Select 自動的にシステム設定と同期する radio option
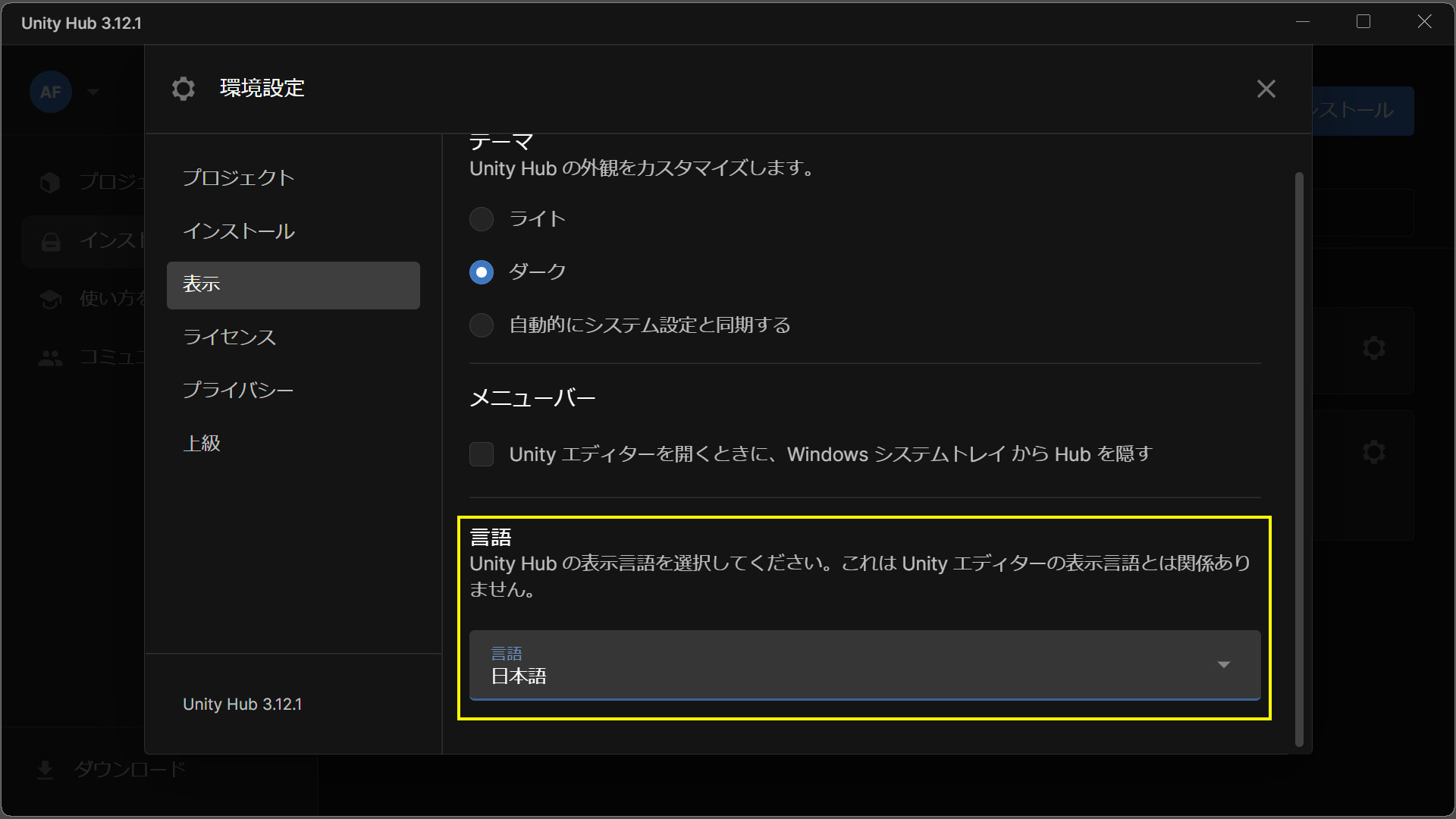This screenshot has width=1456, height=819. coord(482,325)
